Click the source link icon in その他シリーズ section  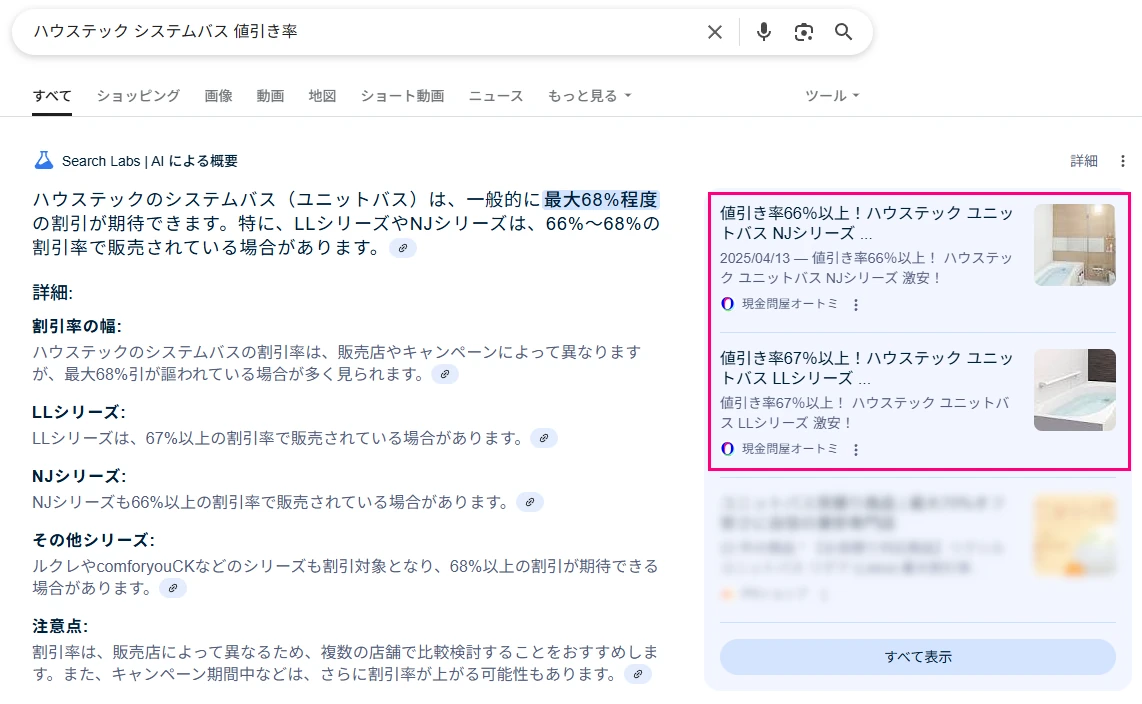point(173,588)
